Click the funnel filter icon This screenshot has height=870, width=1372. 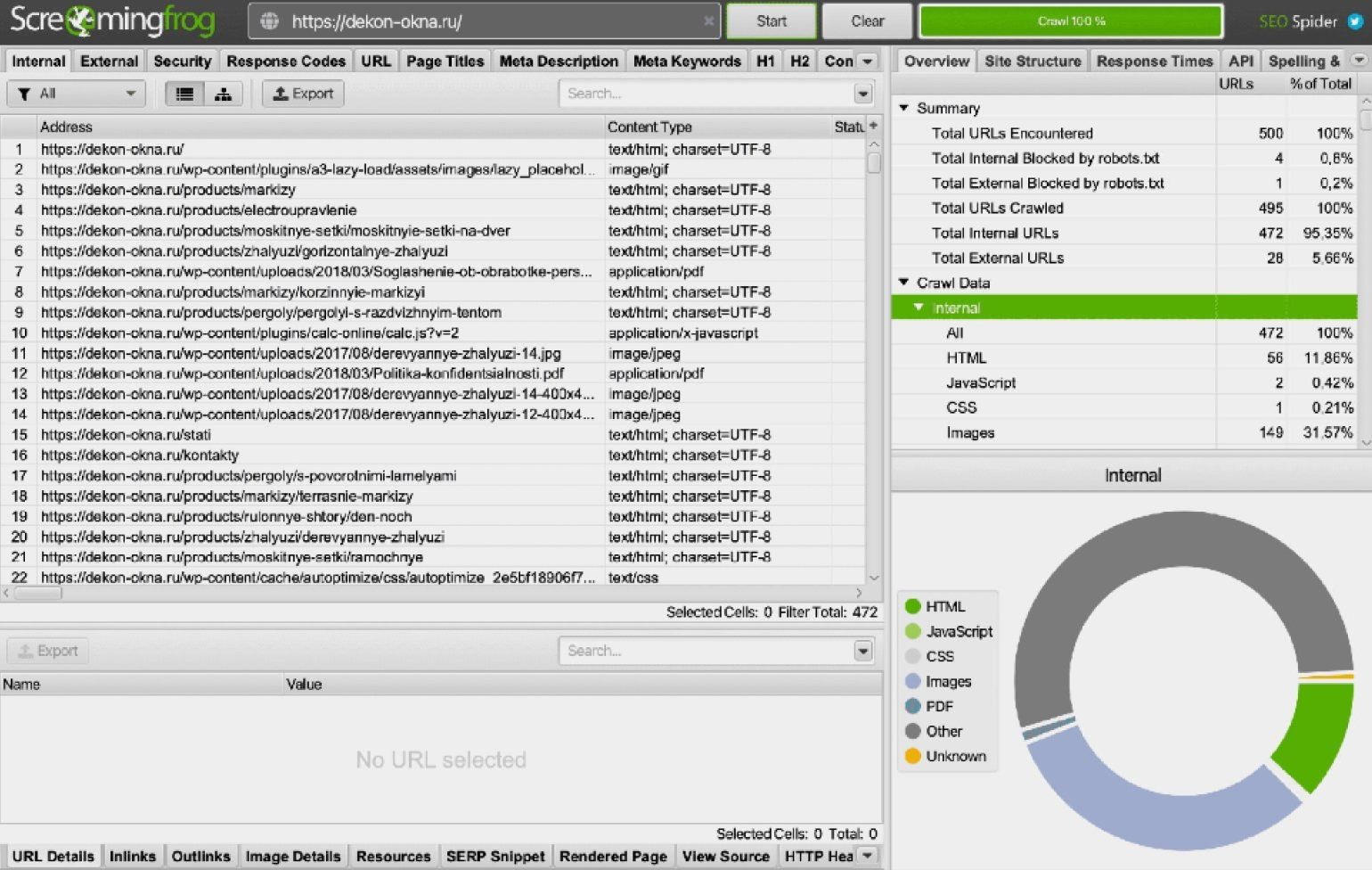pyautogui.click(x=24, y=94)
